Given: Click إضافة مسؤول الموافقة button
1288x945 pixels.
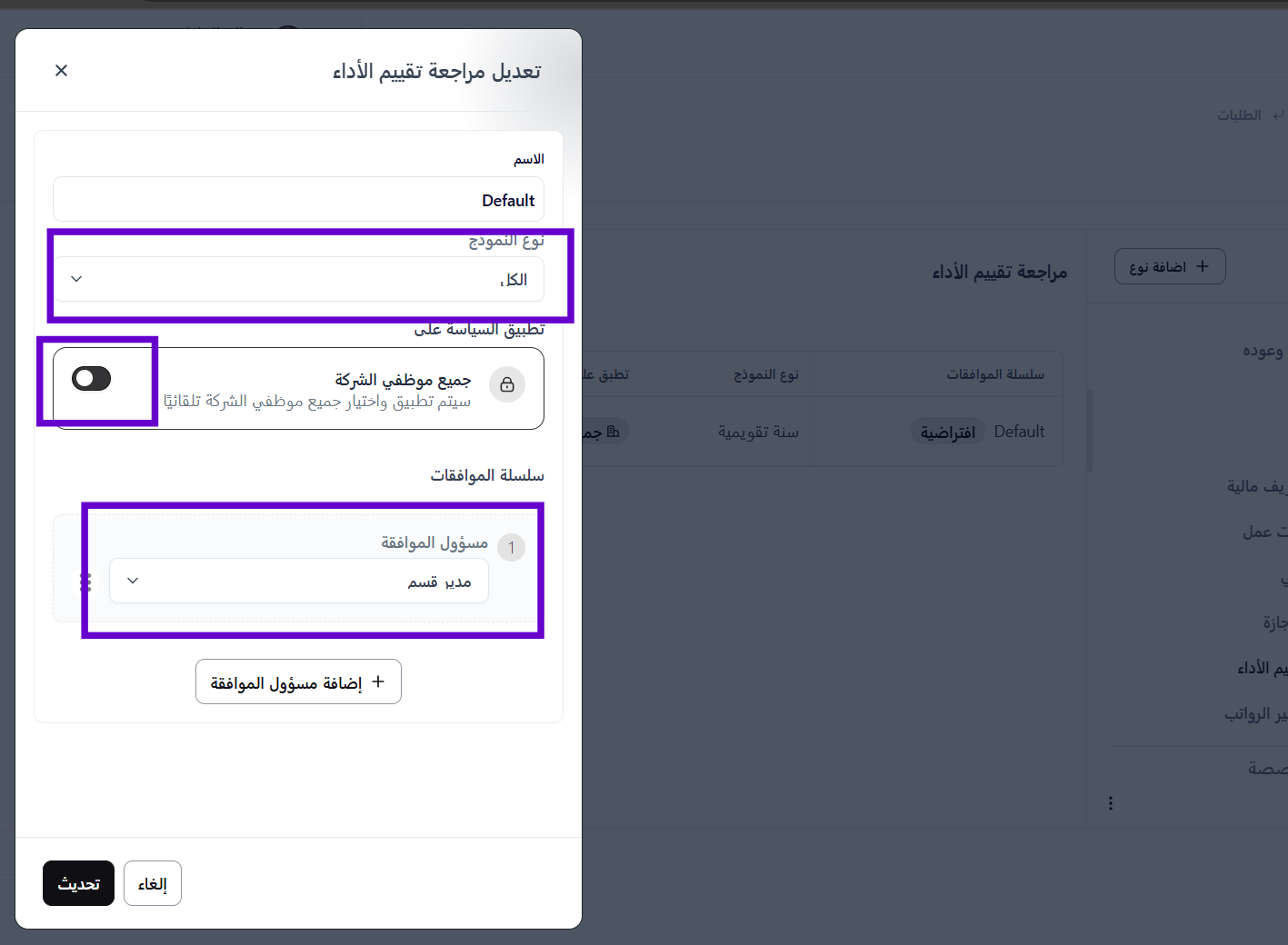Looking at the screenshot, I should pos(298,681).
